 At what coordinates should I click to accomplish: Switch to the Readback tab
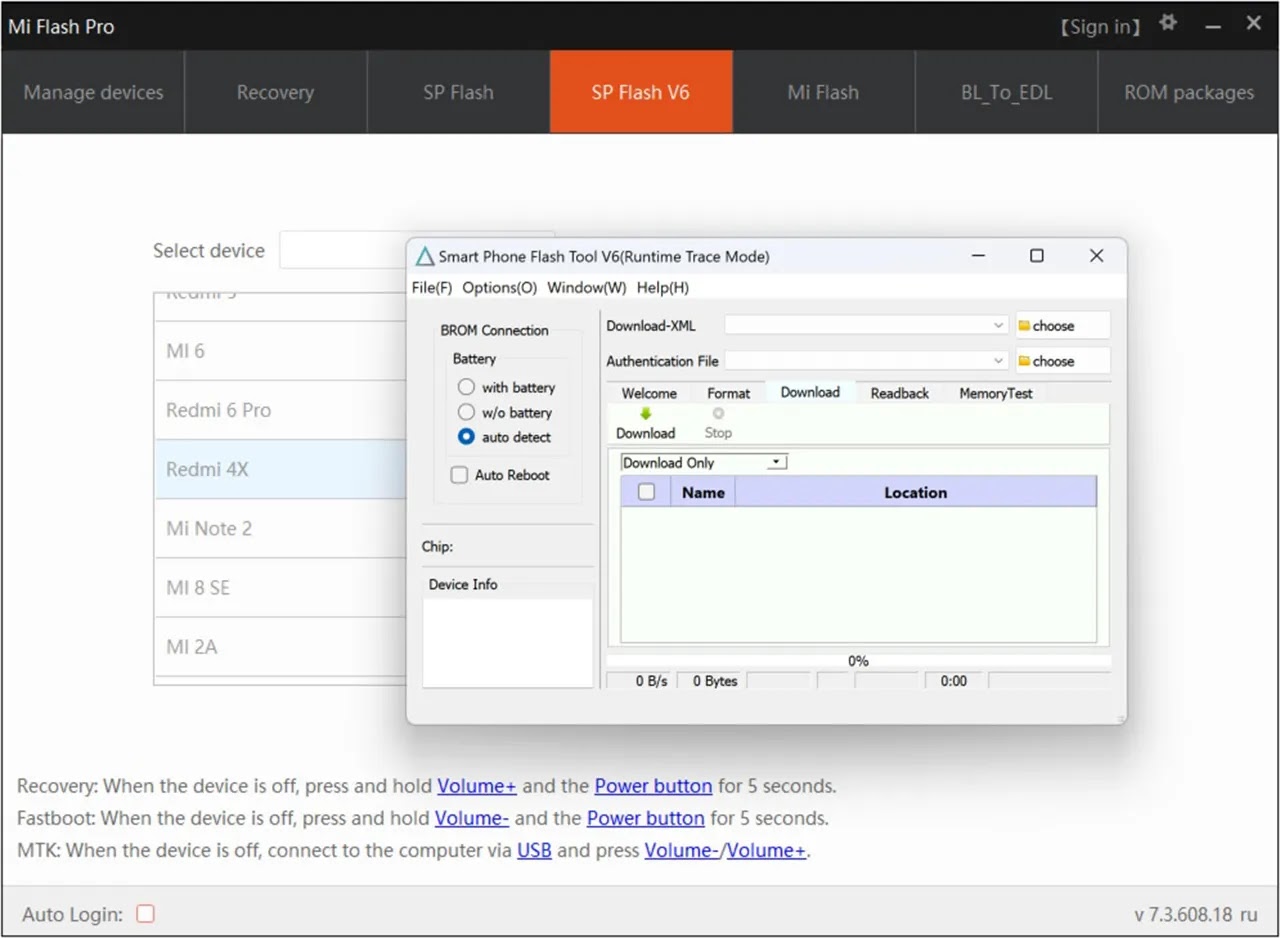pos(899,393)
